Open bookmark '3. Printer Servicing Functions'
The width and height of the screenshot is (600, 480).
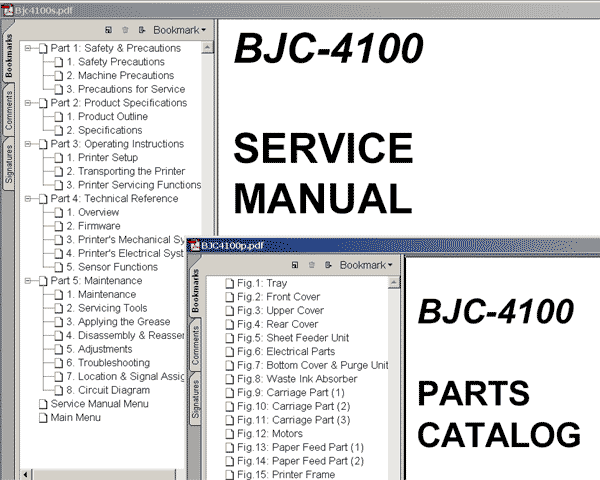[x=134, y=185]
